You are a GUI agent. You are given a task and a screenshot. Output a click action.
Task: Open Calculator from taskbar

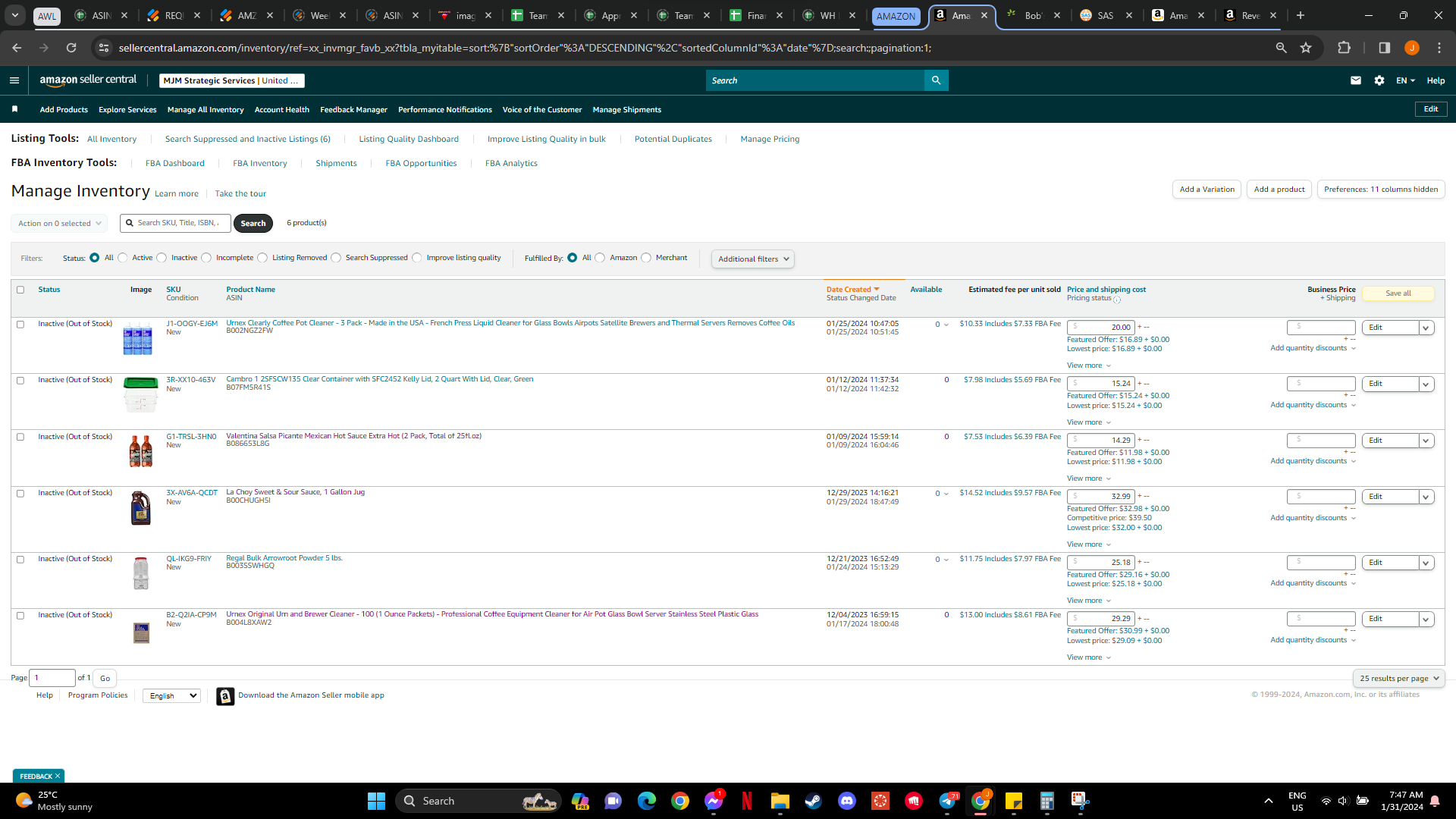(1047, 801)
